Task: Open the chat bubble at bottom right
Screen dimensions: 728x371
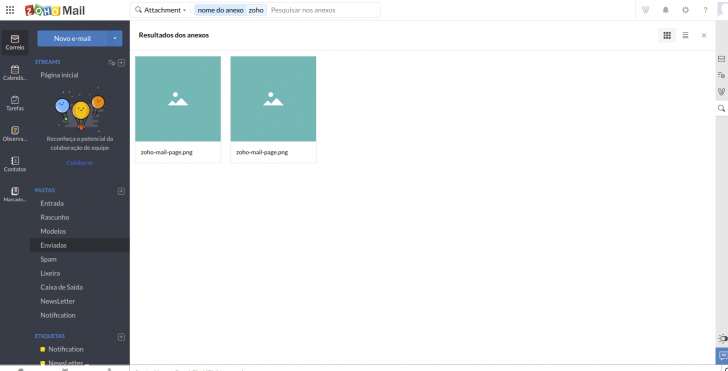Action: pyautogui.click(x=722, y=356)
